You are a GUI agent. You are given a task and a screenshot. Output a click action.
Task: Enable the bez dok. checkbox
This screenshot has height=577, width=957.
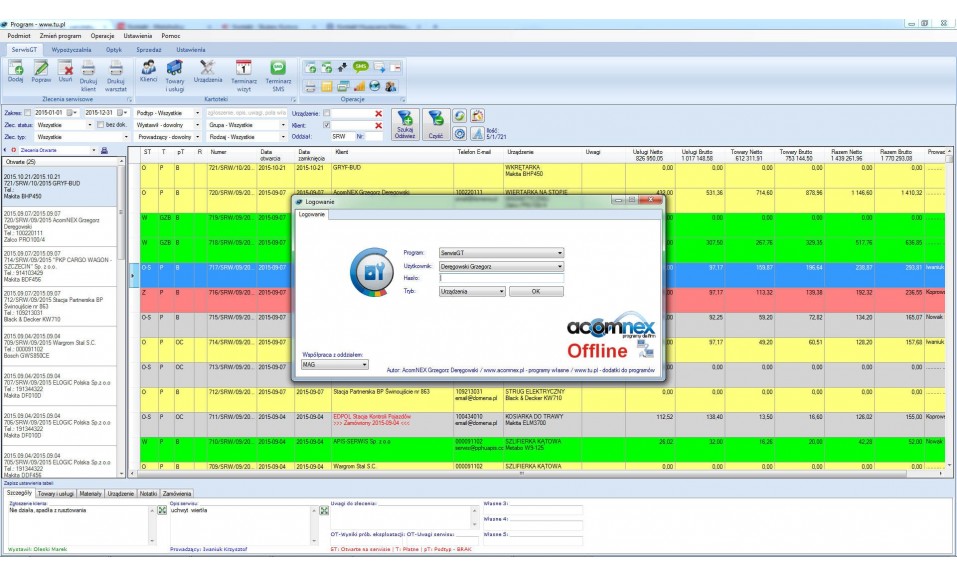tap(100, 125)
